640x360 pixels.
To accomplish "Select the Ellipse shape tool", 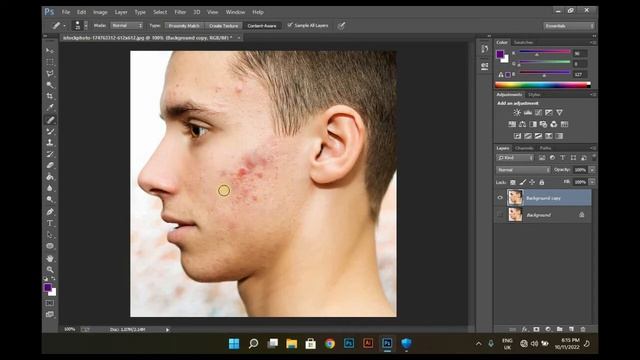I will (x=50, y=246).
